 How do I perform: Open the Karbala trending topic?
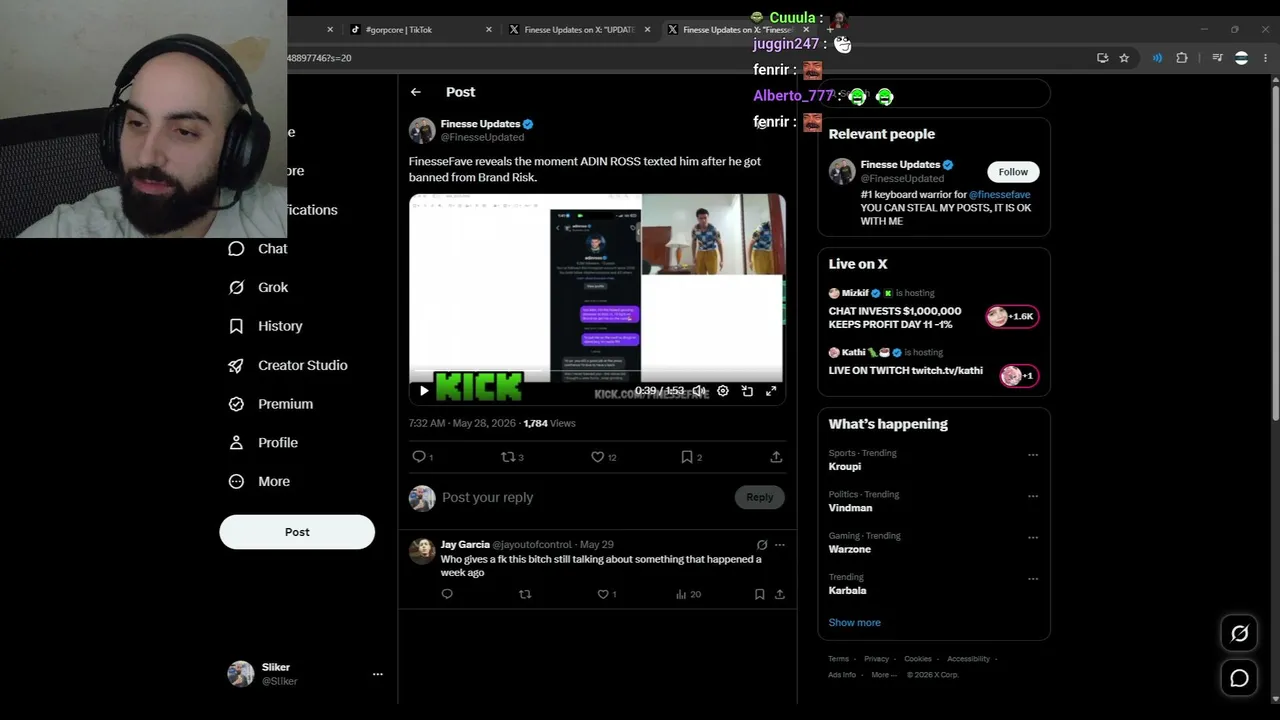(x=848, y=591)
